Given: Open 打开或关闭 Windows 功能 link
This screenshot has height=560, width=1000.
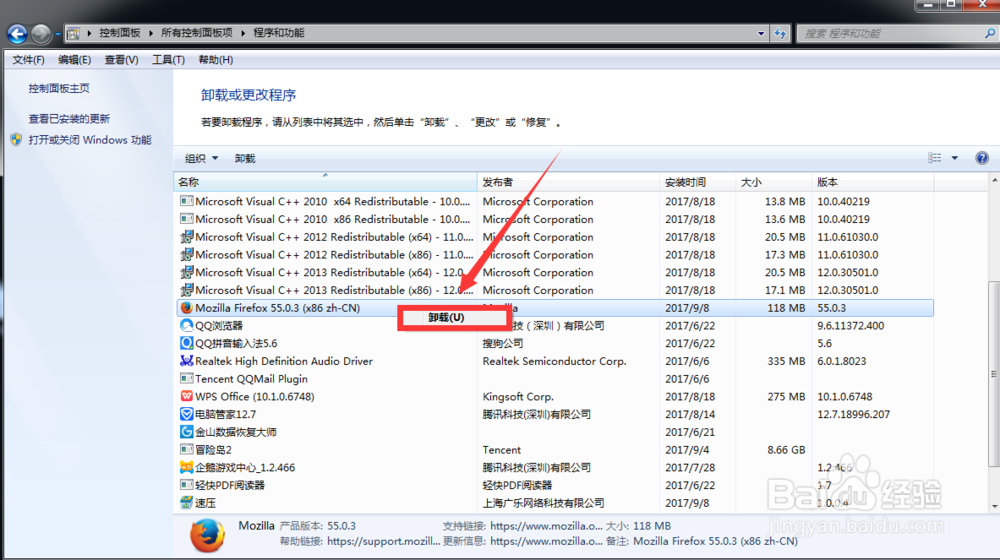Looking at the screenshot, I should coord(90,140).
